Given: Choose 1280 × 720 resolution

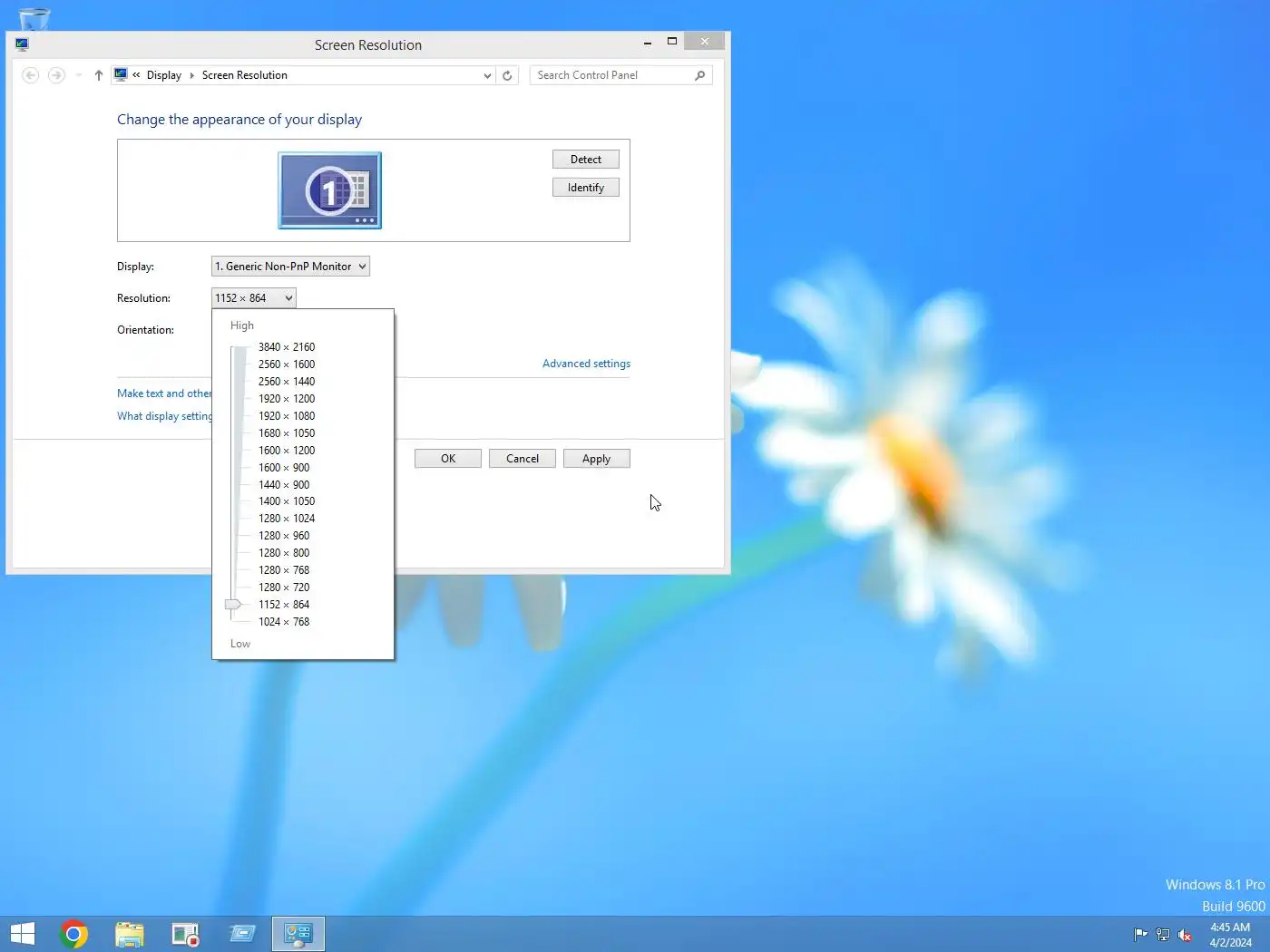Looking at the screenshot, I should pos(284,588).
